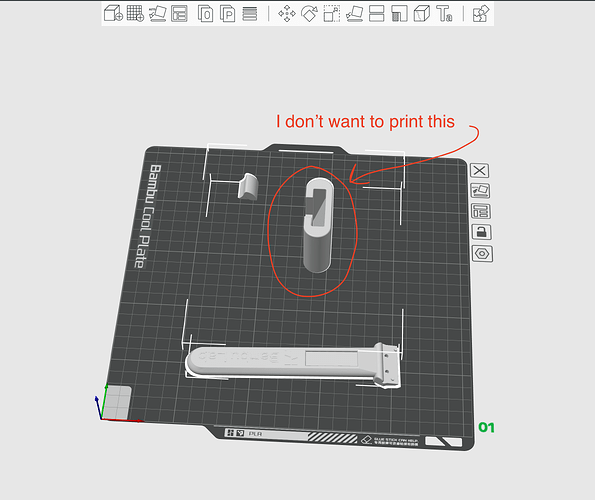Screen dimensions: 595x500
Task: Remove all objects with plate X icon
Action: pos(479,171)
